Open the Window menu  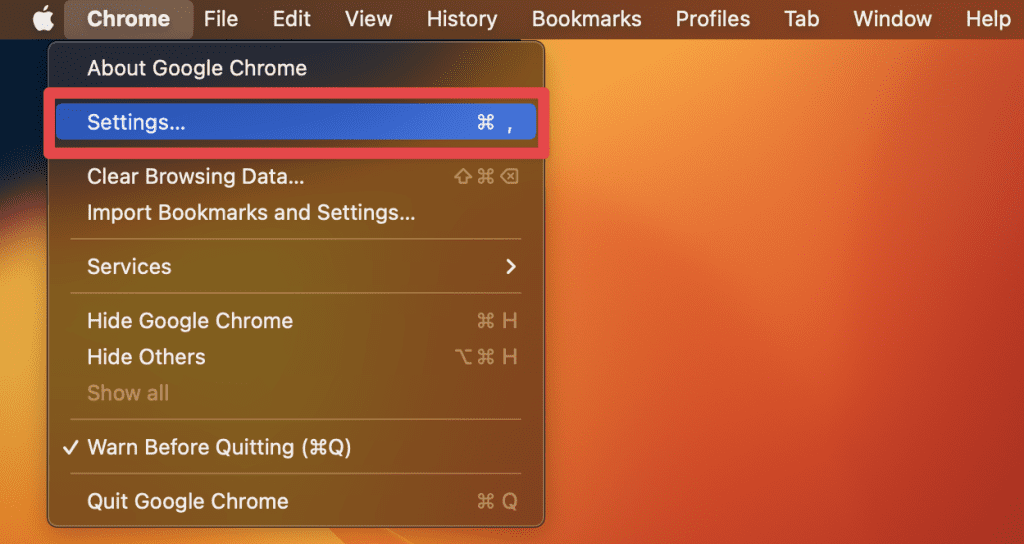click(x=892, y=19)
